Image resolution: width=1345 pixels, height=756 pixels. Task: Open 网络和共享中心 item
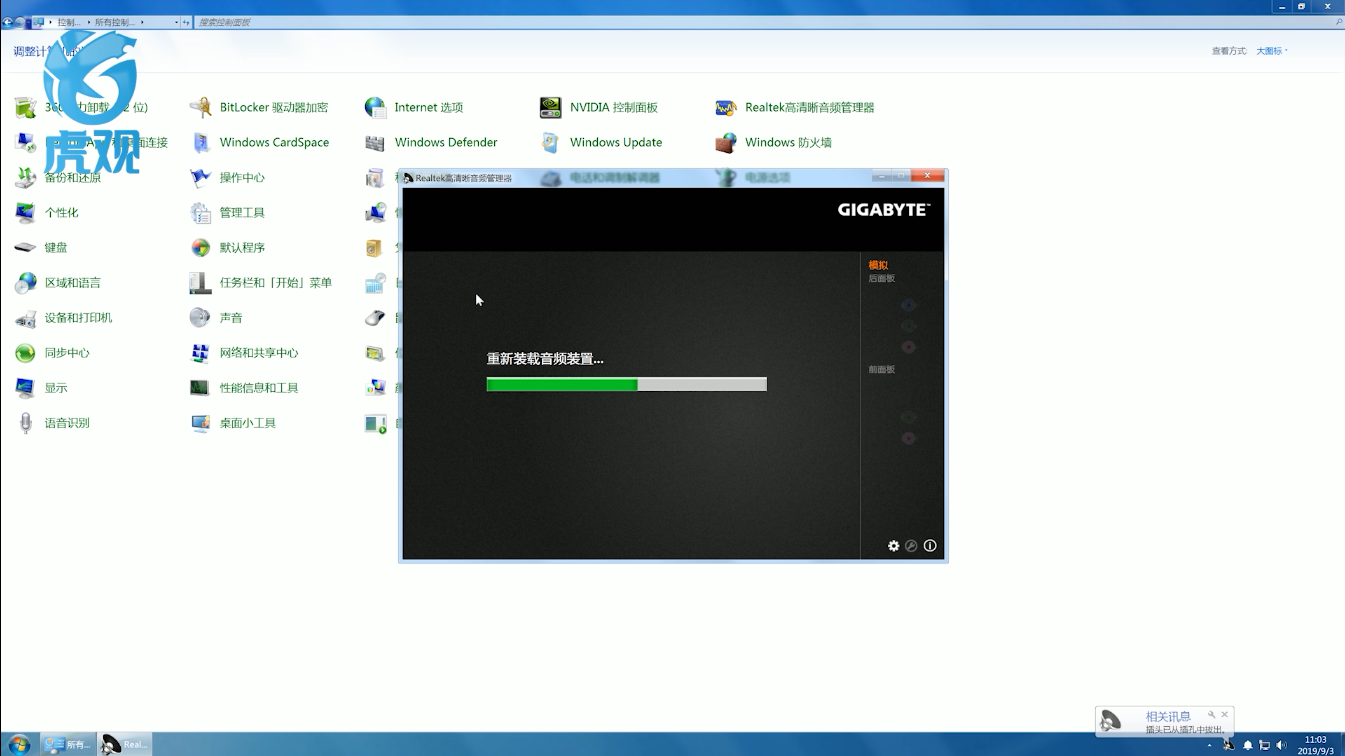[x=245, y=353]
